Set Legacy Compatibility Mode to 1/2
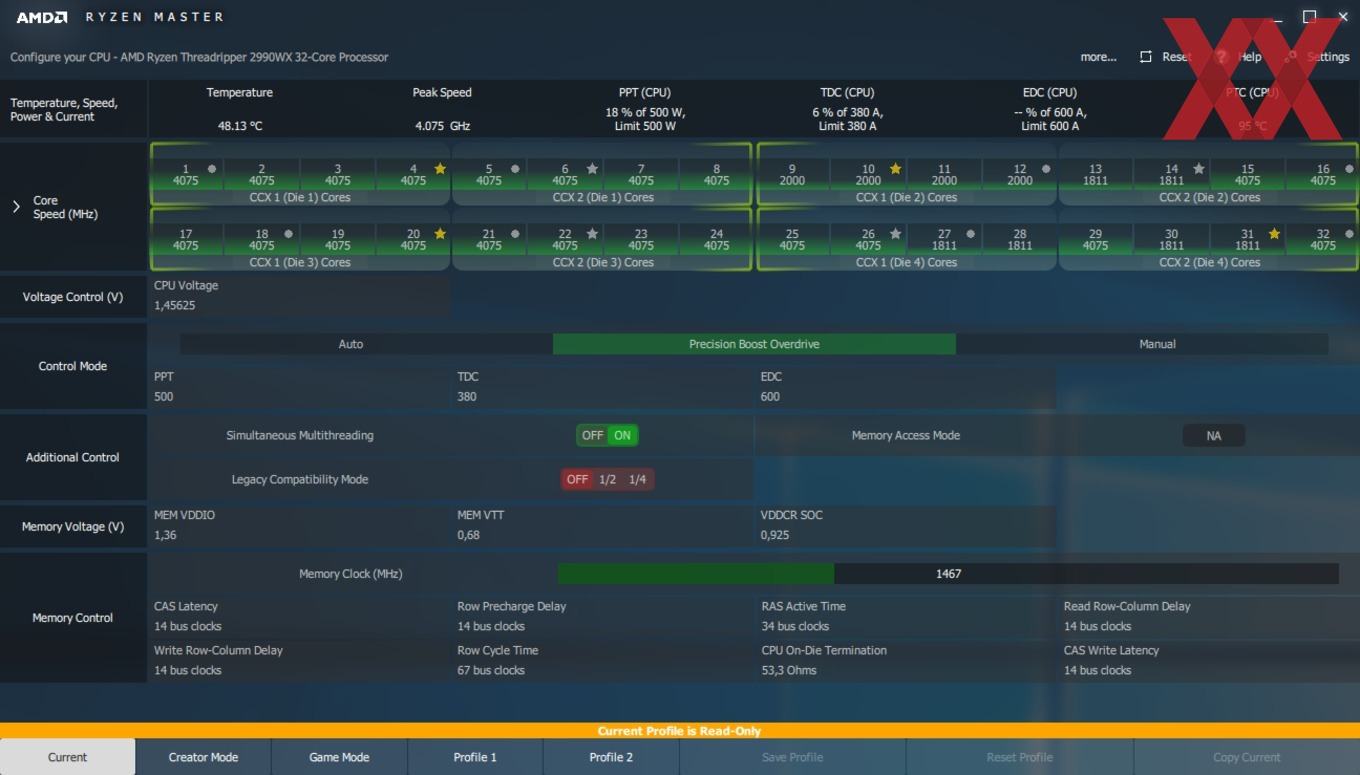This screenshot has height=775, width=1360. (x=607, y=479)
